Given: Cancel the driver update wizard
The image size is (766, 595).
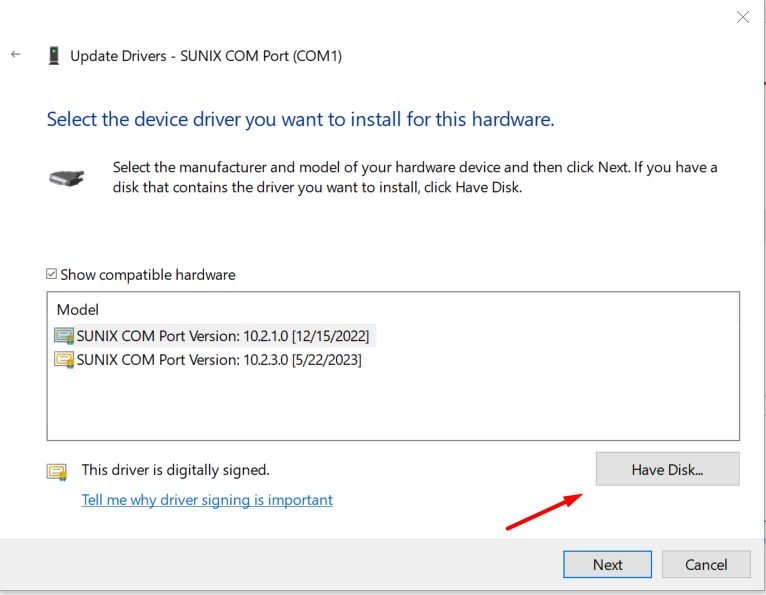Looking at the screenshot, I should pos(706,565).
